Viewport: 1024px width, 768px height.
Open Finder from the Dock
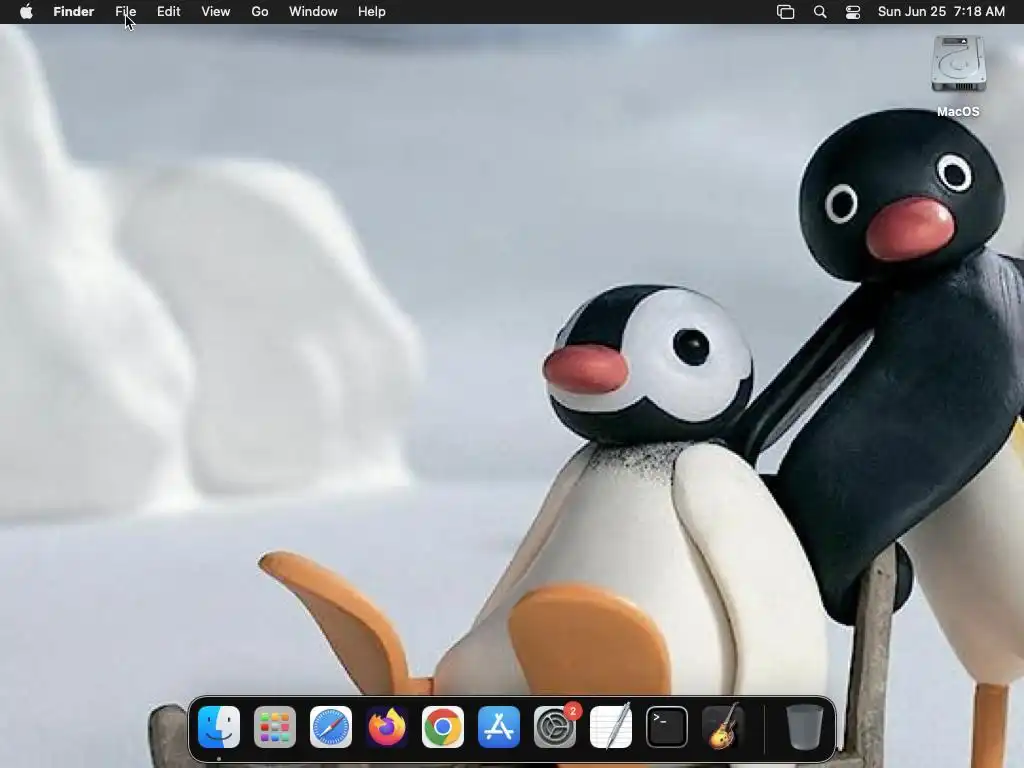pyautogui.click(x=219, y=727)
